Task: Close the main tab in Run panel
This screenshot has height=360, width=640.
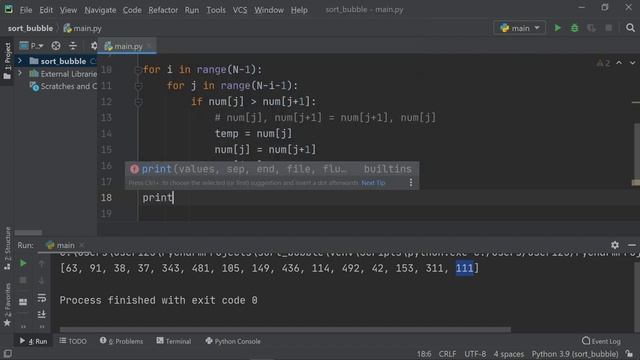Action: tap(82, 245)
